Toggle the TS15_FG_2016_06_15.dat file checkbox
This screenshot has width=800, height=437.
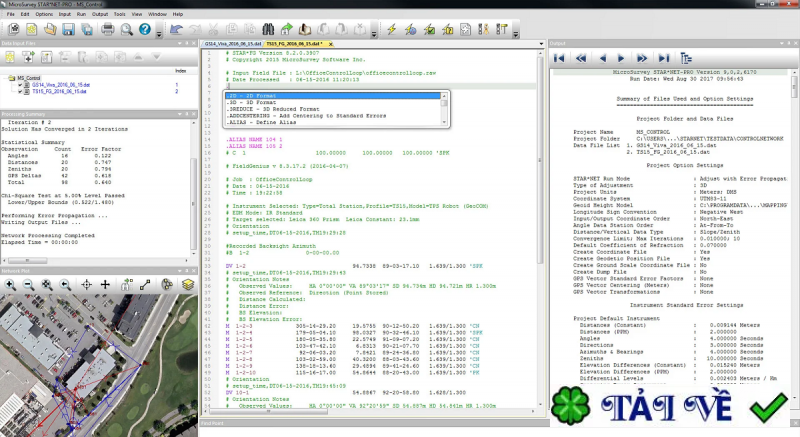(x=18, y=91)
